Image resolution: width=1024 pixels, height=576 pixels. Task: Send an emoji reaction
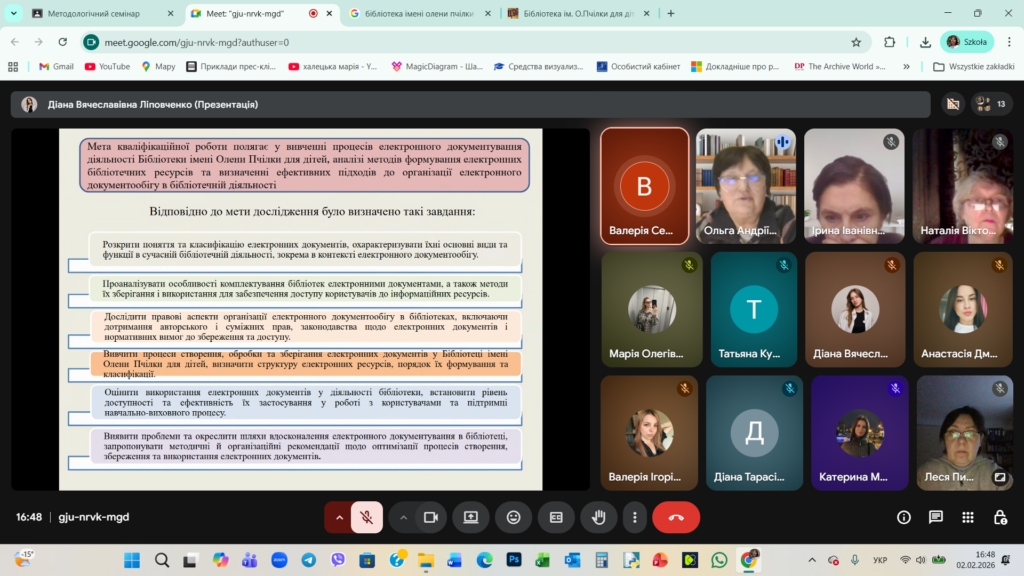[513, 517]
